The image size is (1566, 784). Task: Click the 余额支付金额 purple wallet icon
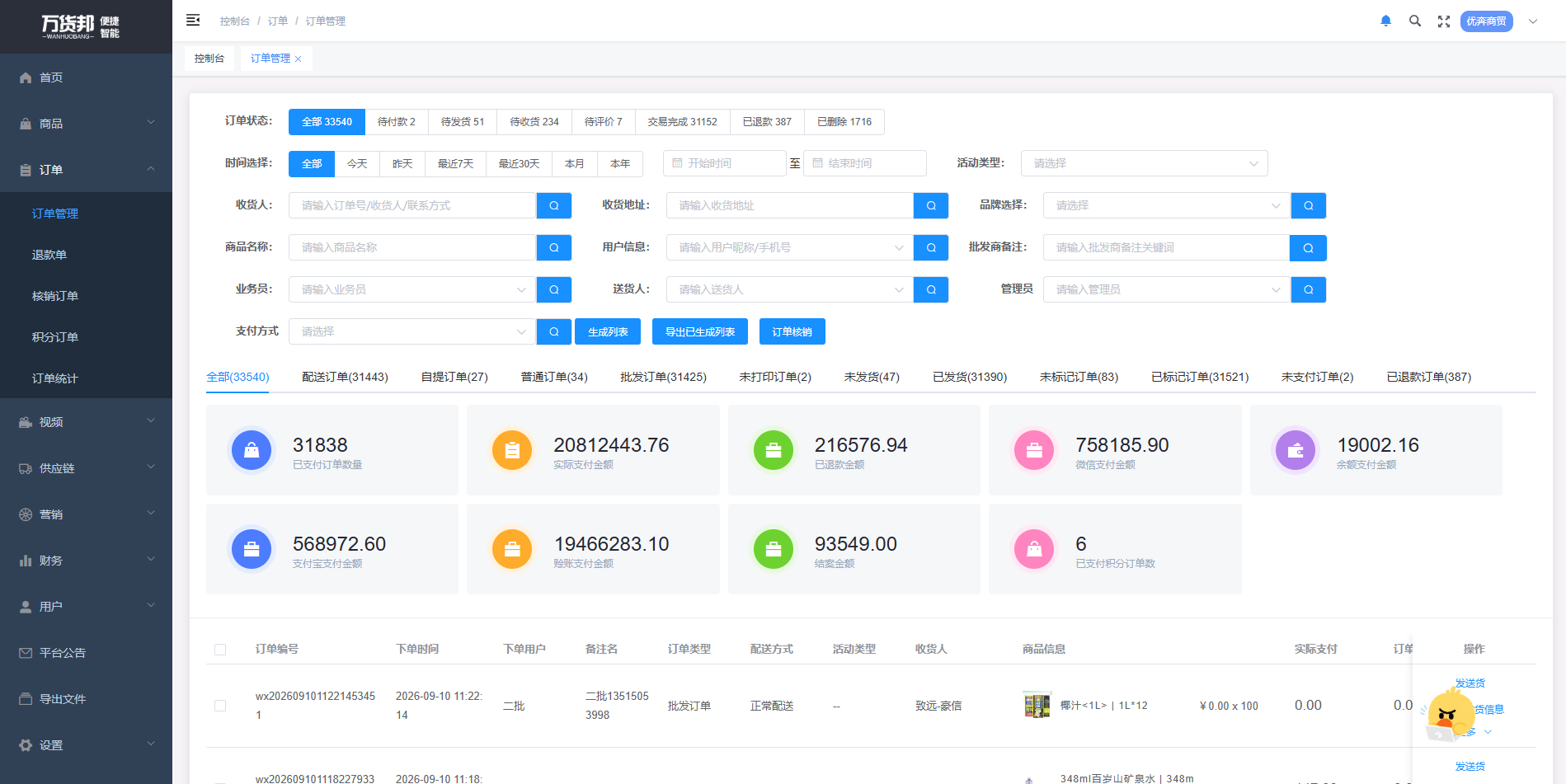(1296, 450)
